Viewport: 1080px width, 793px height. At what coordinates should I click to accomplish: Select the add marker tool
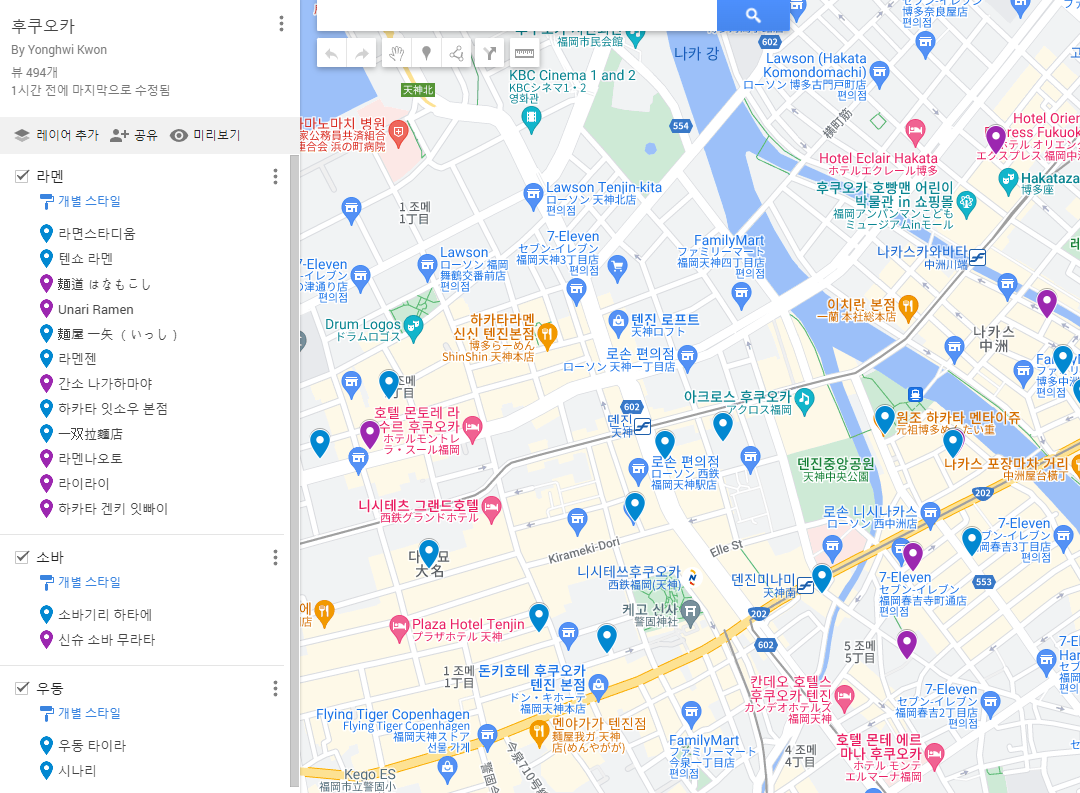click(426, 54)
